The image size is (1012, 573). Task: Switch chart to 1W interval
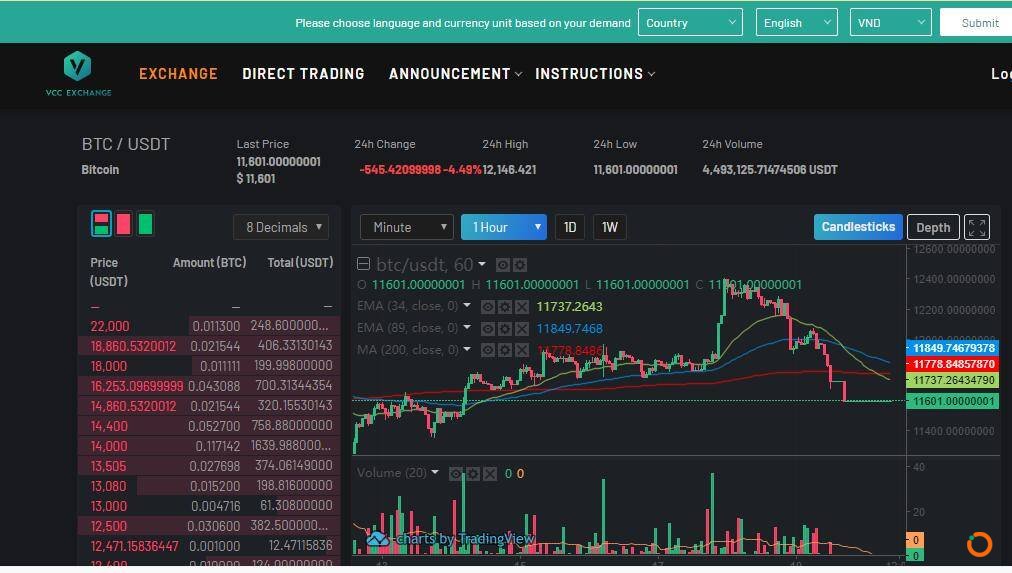610,227
